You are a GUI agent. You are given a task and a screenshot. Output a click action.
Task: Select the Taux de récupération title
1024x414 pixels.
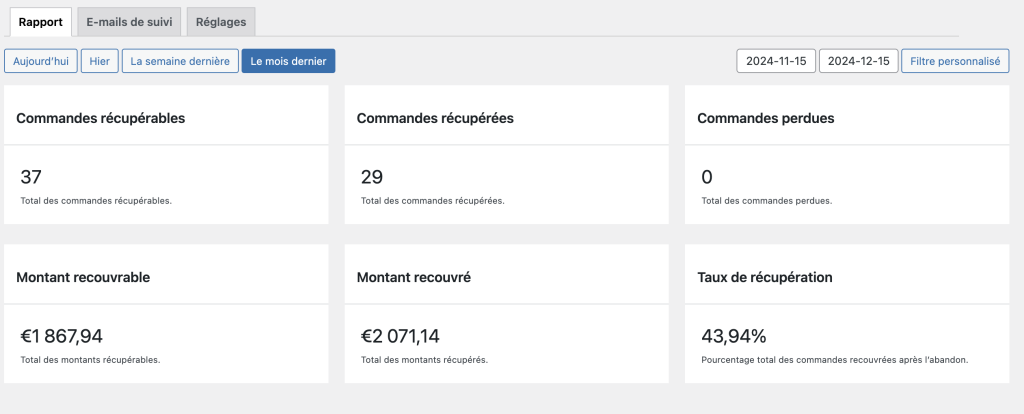tap(765, 277)
